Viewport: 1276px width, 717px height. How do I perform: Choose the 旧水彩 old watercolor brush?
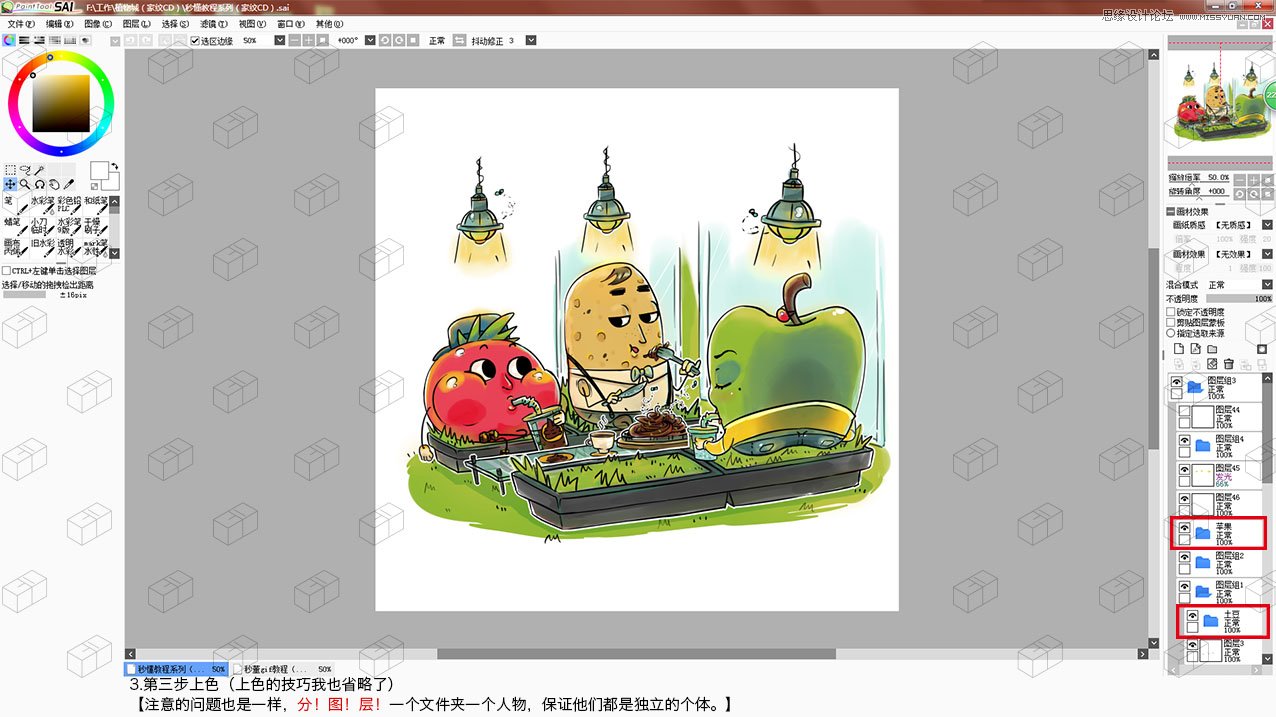coord(41,245)
